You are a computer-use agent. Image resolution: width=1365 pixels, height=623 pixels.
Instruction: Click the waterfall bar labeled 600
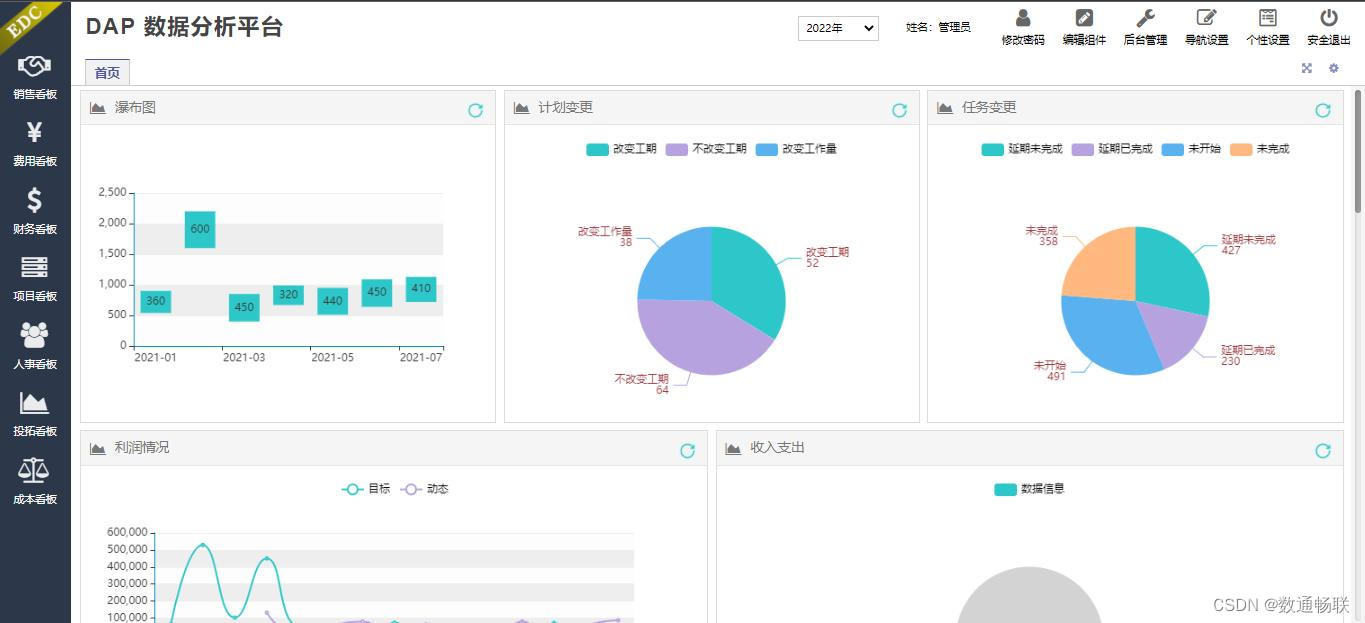(200, 229)
